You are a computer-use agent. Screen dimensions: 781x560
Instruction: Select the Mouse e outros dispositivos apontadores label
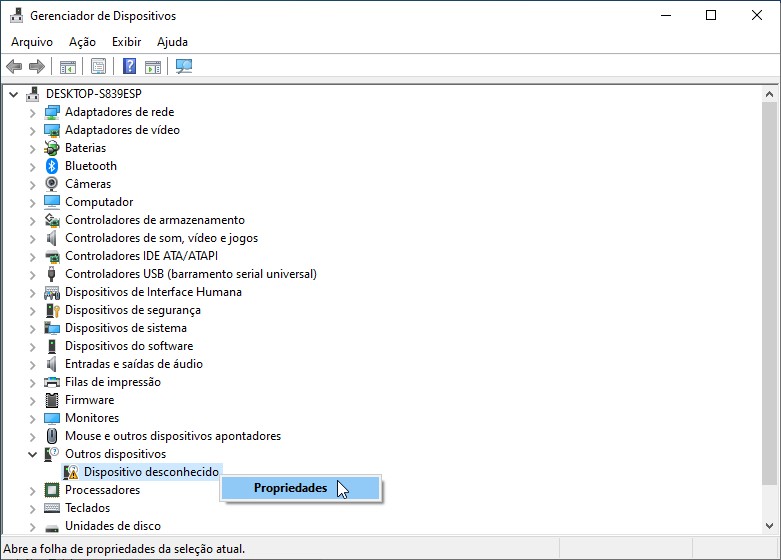(173, 436)
